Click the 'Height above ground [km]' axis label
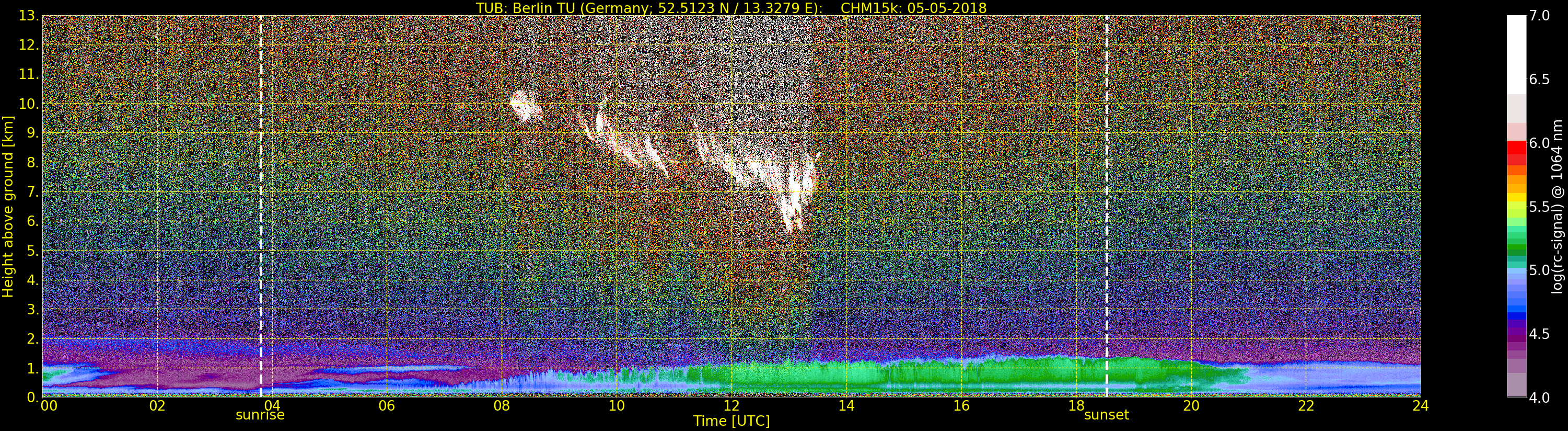 (x=8, y=206)
